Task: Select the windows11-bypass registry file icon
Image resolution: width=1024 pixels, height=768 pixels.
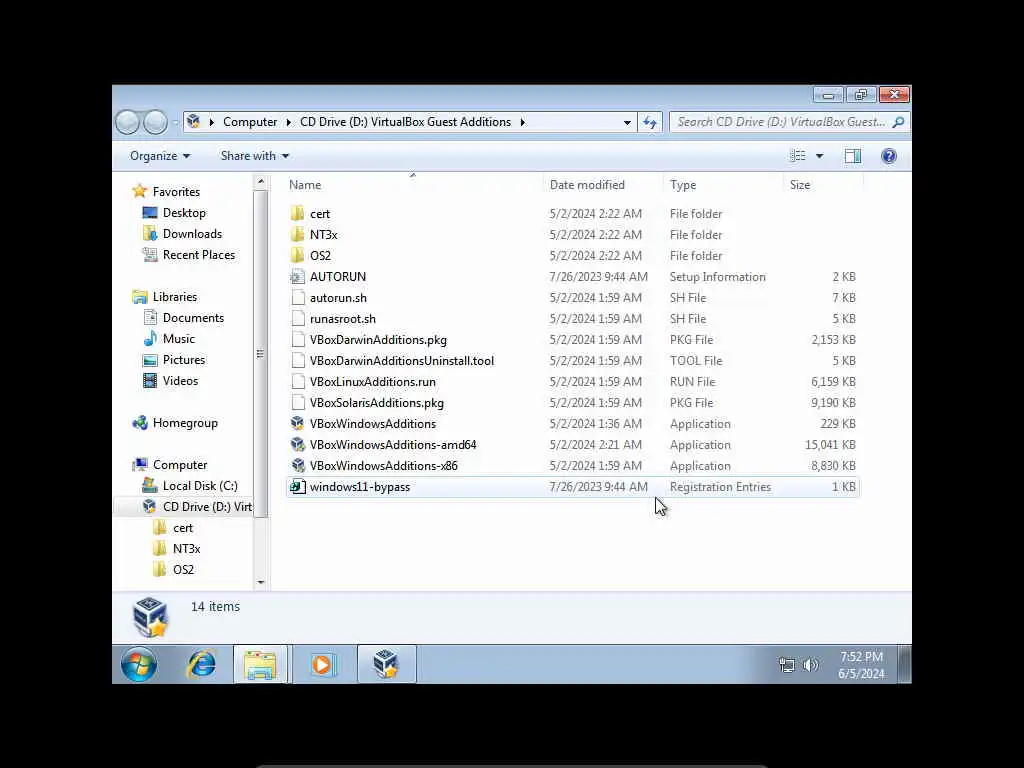Action: [297, 487]
